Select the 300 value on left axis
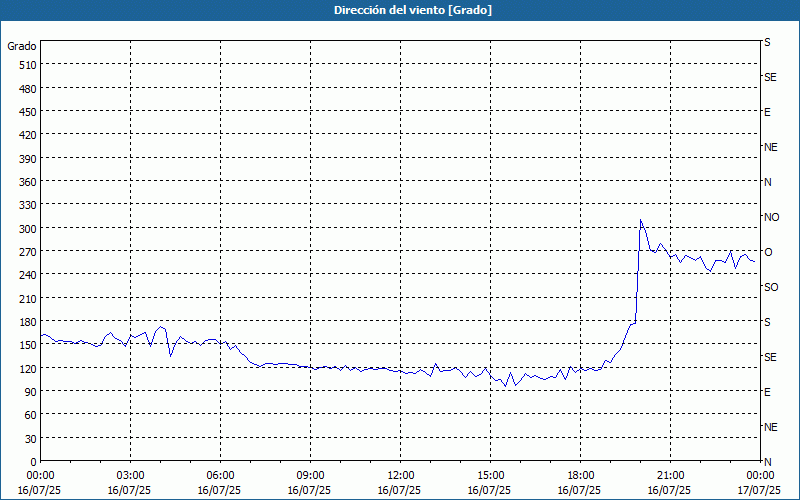 click(x=25, y=228)
